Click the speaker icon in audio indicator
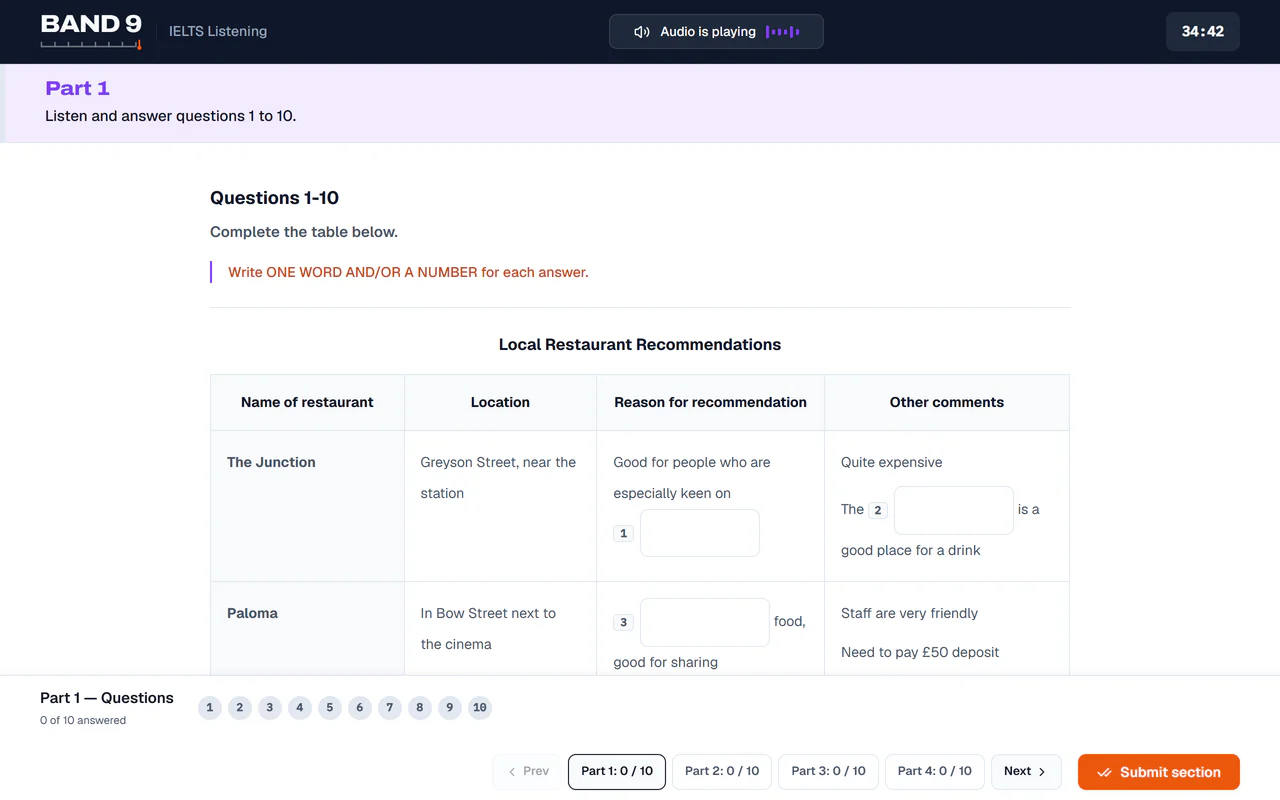The width and height of the screenshot is (1280, 800). click(x=642, y=32)
